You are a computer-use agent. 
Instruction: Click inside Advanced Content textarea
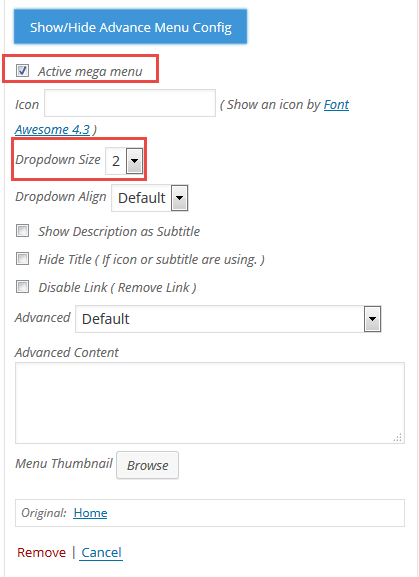(x=210, y=403)
